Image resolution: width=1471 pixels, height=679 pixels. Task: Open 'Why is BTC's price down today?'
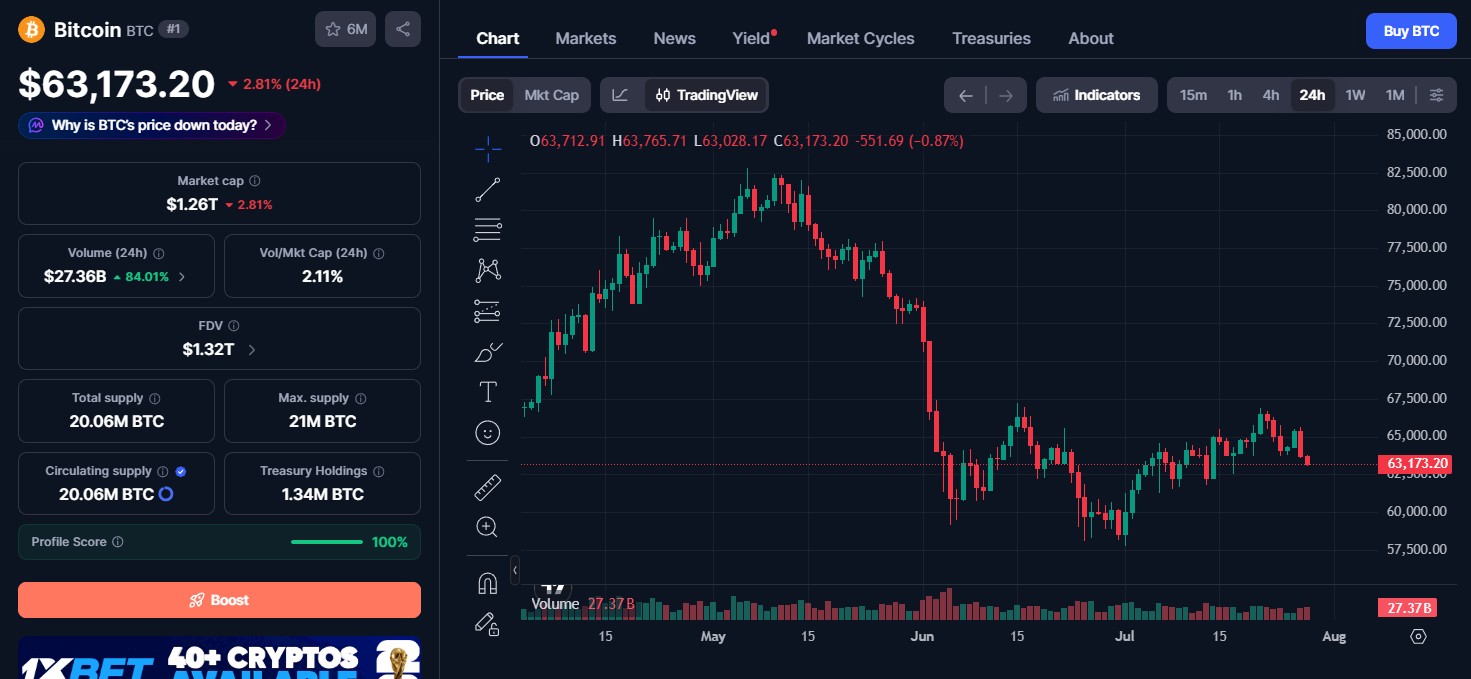coord(152,125)
